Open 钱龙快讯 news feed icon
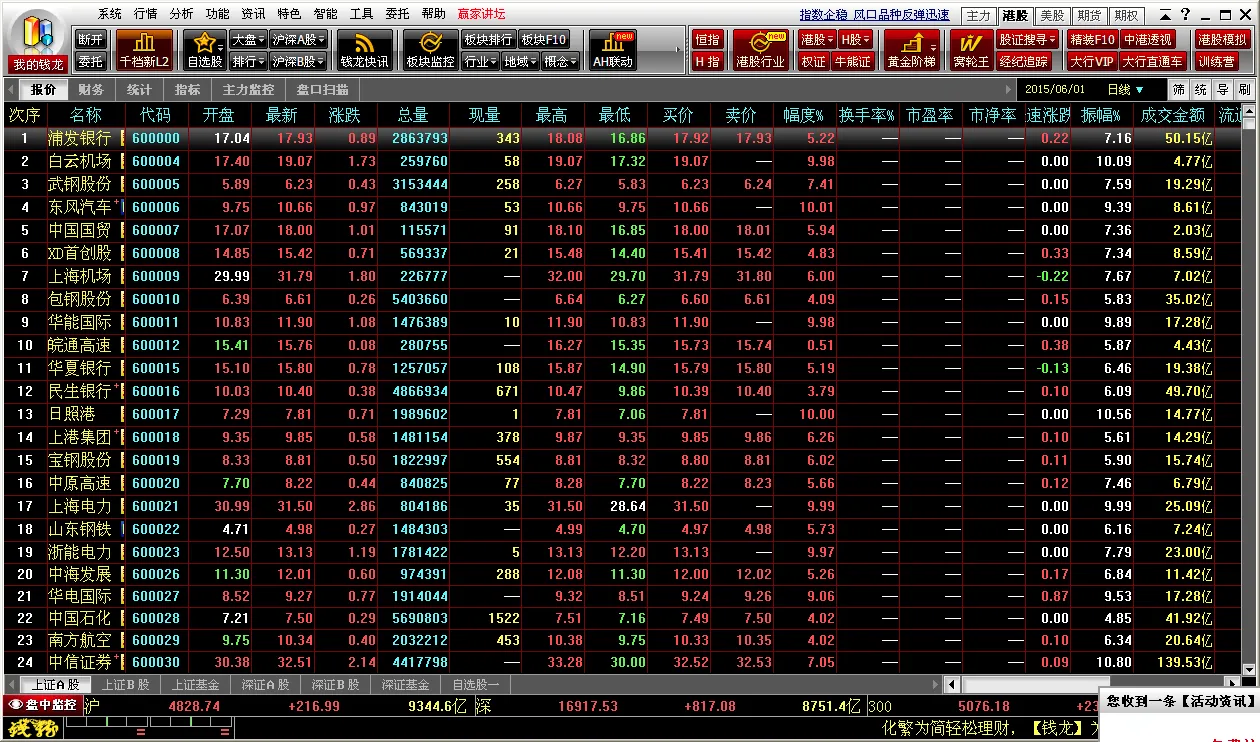 (x=364, y=50)
